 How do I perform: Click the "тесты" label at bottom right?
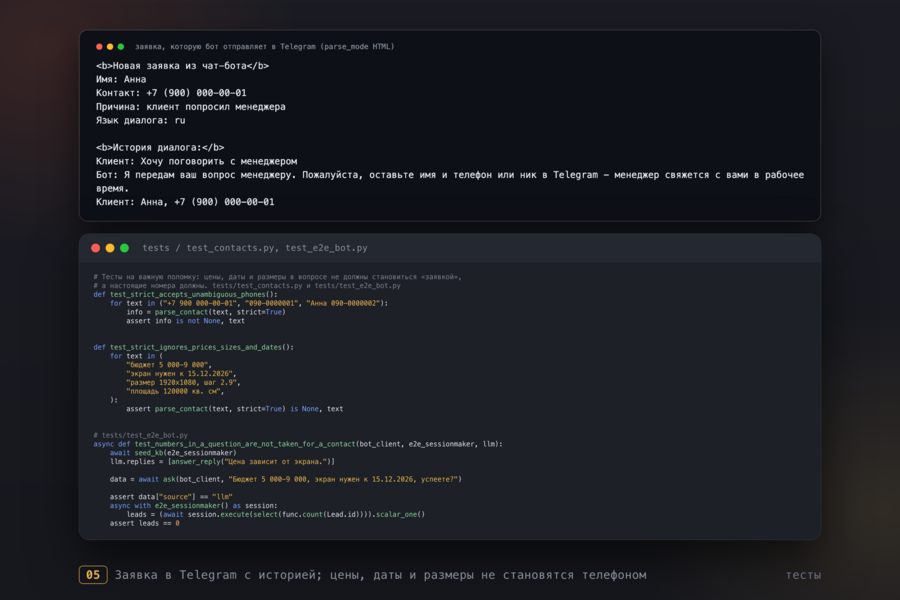pyautogui.click(x=803, y=575)
